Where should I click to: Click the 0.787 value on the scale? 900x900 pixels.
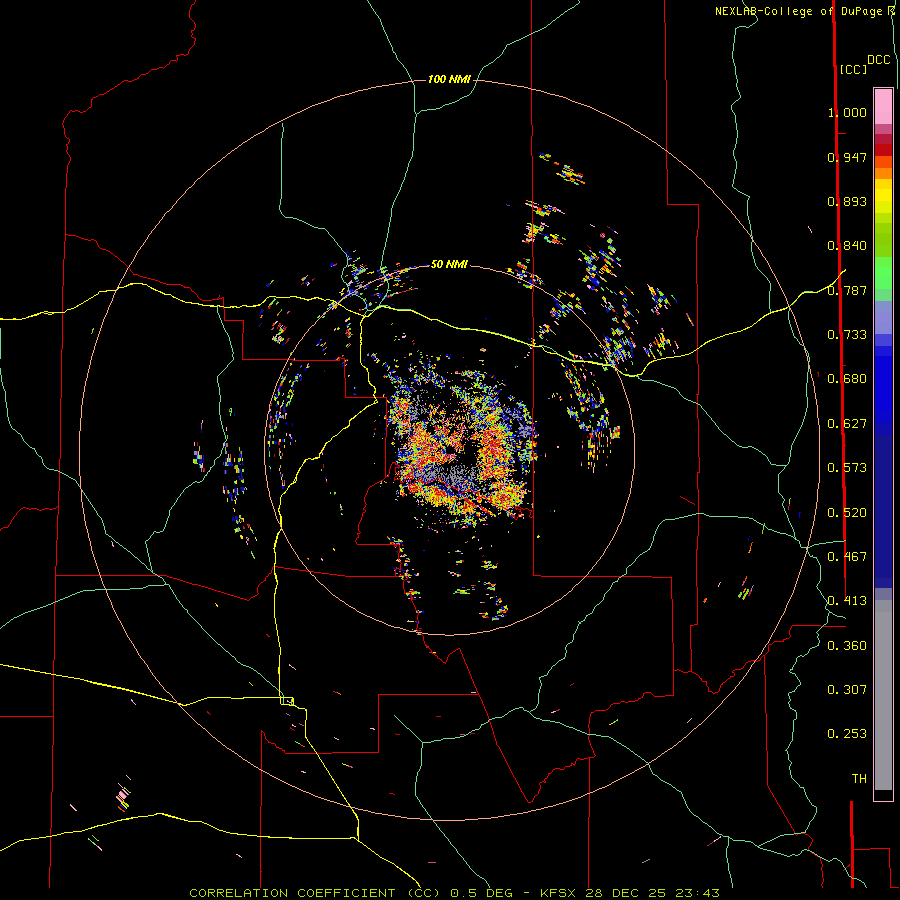(847, 290)
